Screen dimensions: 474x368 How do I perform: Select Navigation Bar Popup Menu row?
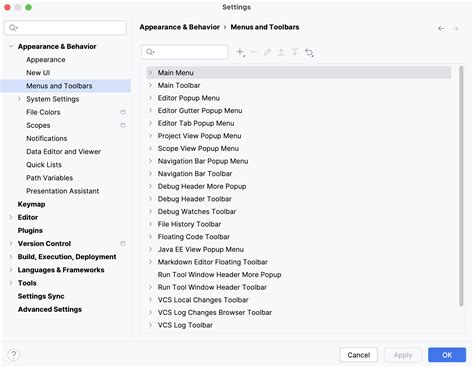(x=298, y=161)
